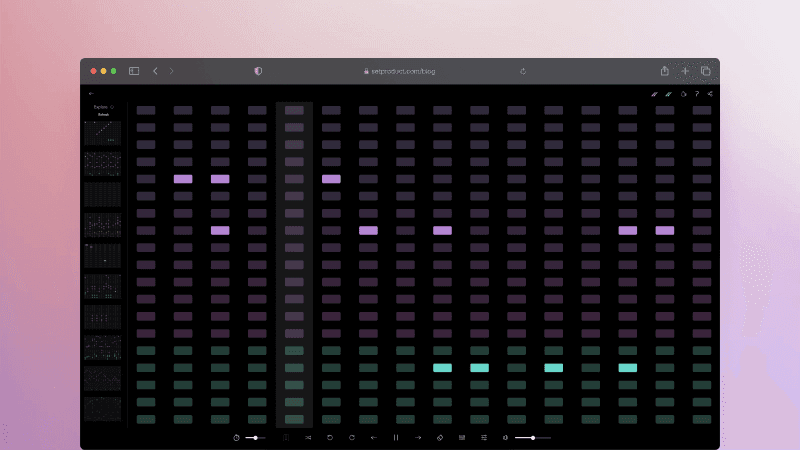Turn off the lit teal cell in ninth column
The image size is (801, 451).
click(442, 368)
